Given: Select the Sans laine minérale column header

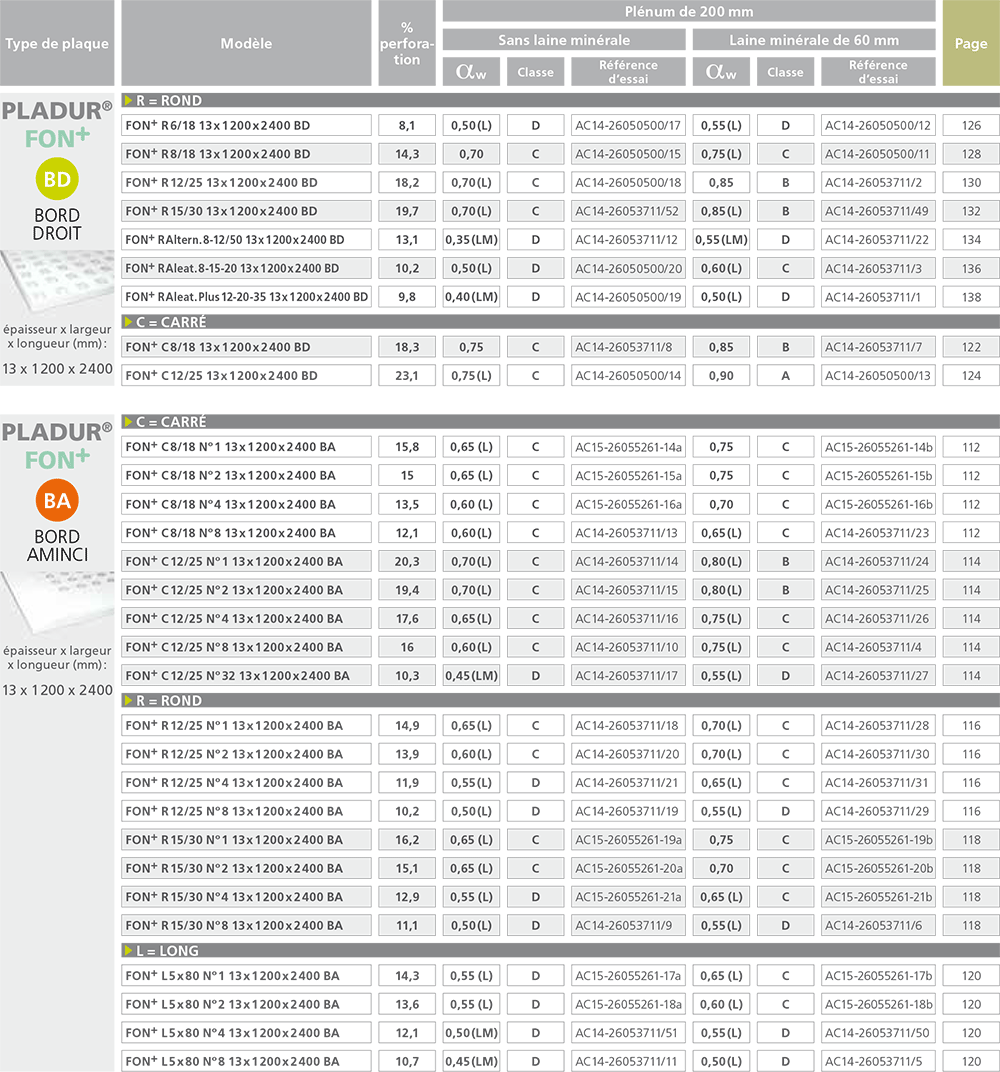Looking at the screenshot, I should [564, 40].
